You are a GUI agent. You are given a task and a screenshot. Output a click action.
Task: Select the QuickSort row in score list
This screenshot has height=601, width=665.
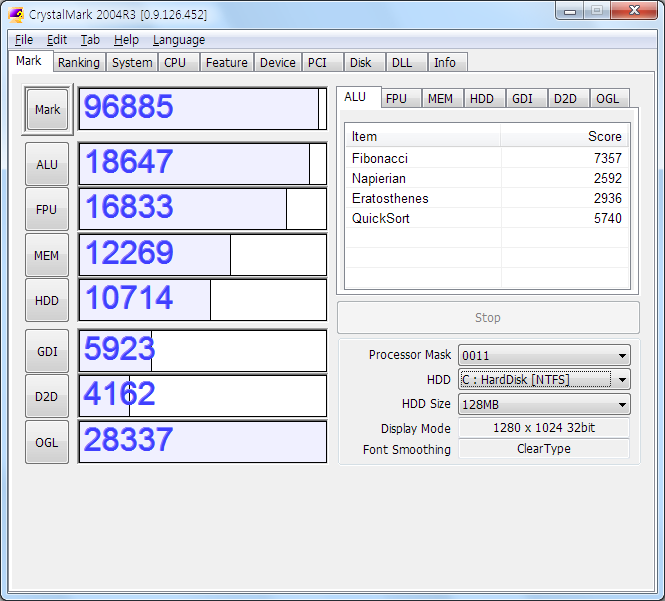(487, 218)
